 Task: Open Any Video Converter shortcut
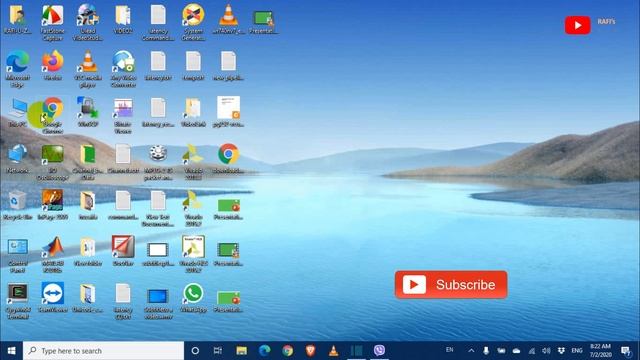[123, 69]
